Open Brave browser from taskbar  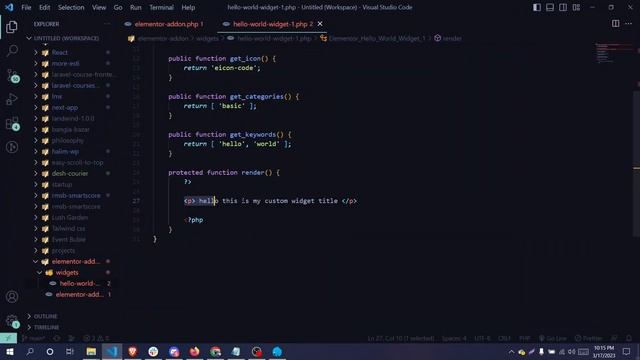[133, 351]
